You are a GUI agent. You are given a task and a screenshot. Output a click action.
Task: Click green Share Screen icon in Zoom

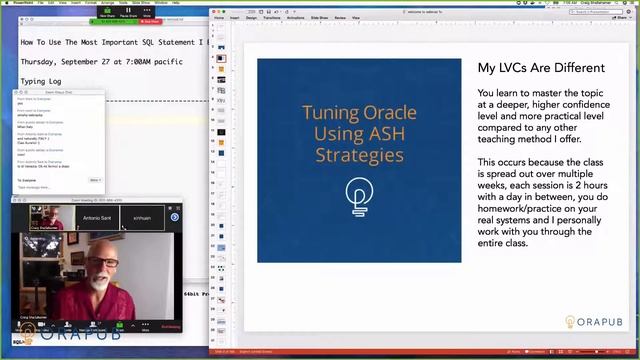120,326
